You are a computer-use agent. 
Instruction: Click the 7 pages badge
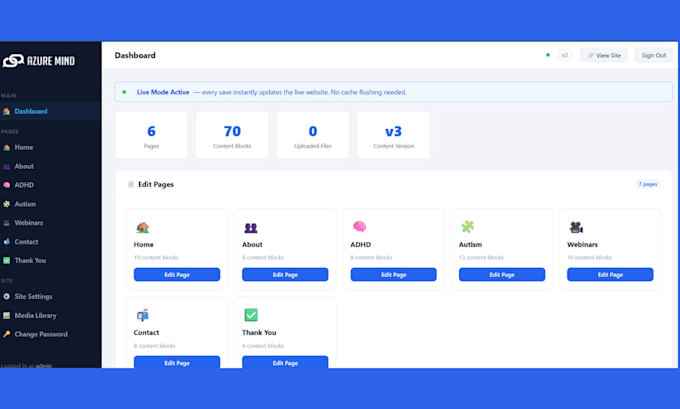648,184
